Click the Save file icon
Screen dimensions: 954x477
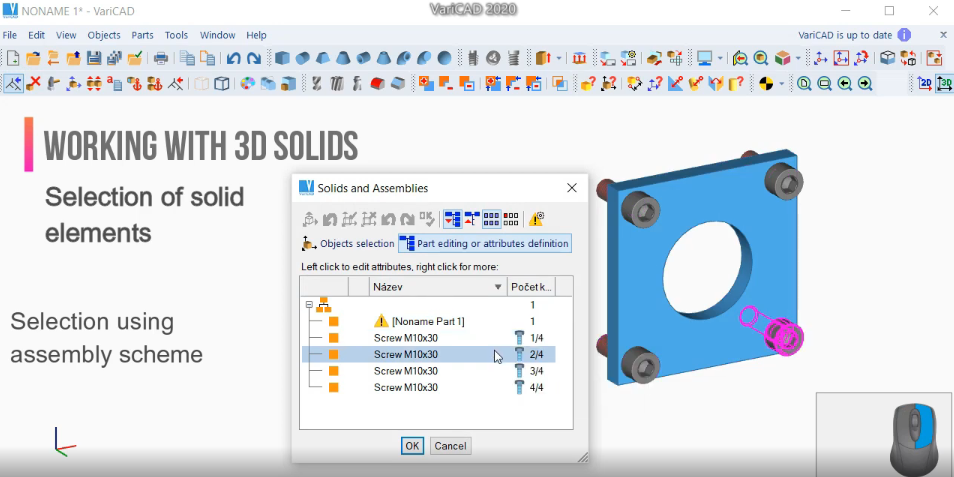pyautogui.click(x=94, y=58)
